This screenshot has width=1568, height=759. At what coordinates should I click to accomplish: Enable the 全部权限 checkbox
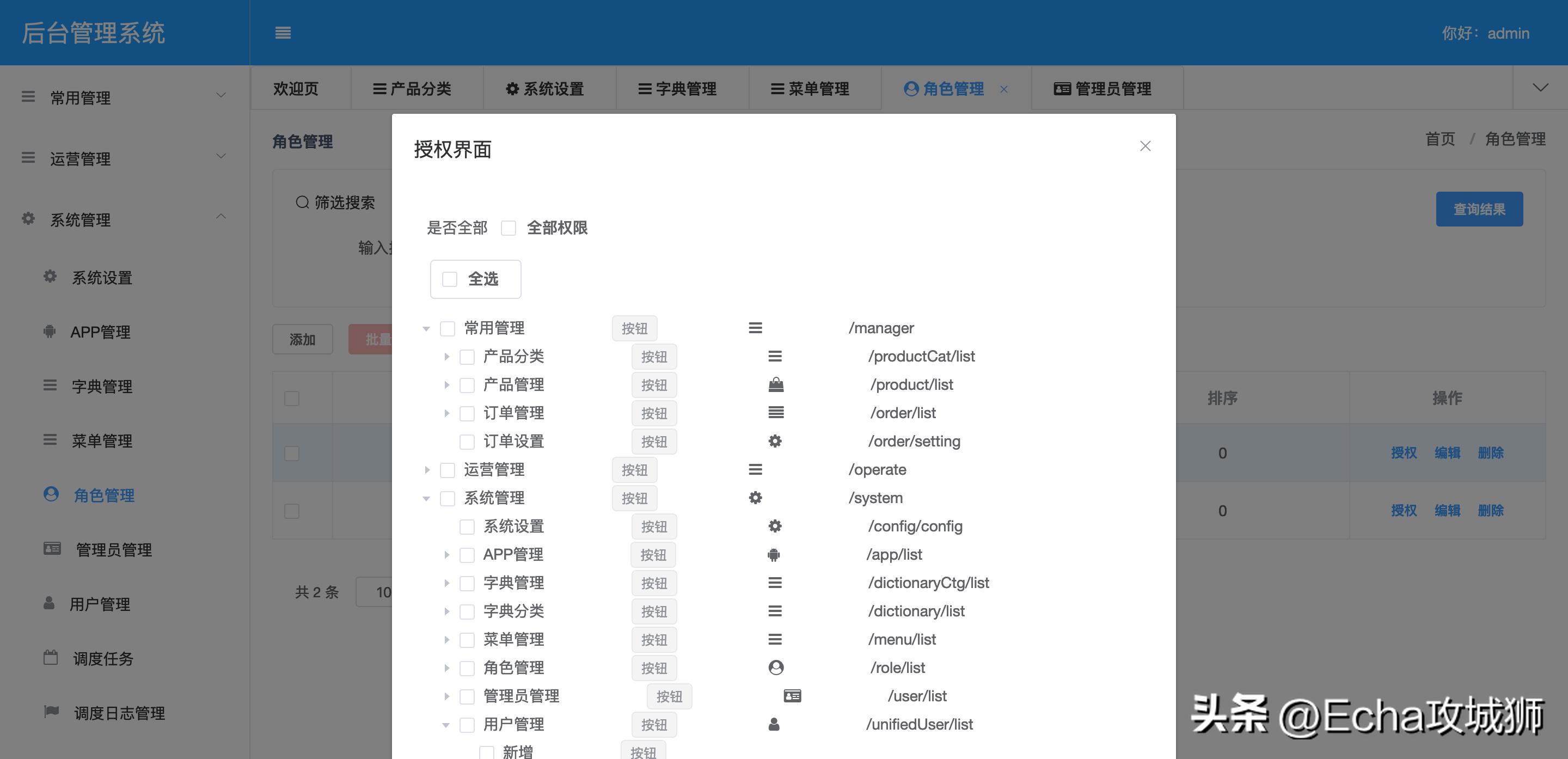coord(509,228)
